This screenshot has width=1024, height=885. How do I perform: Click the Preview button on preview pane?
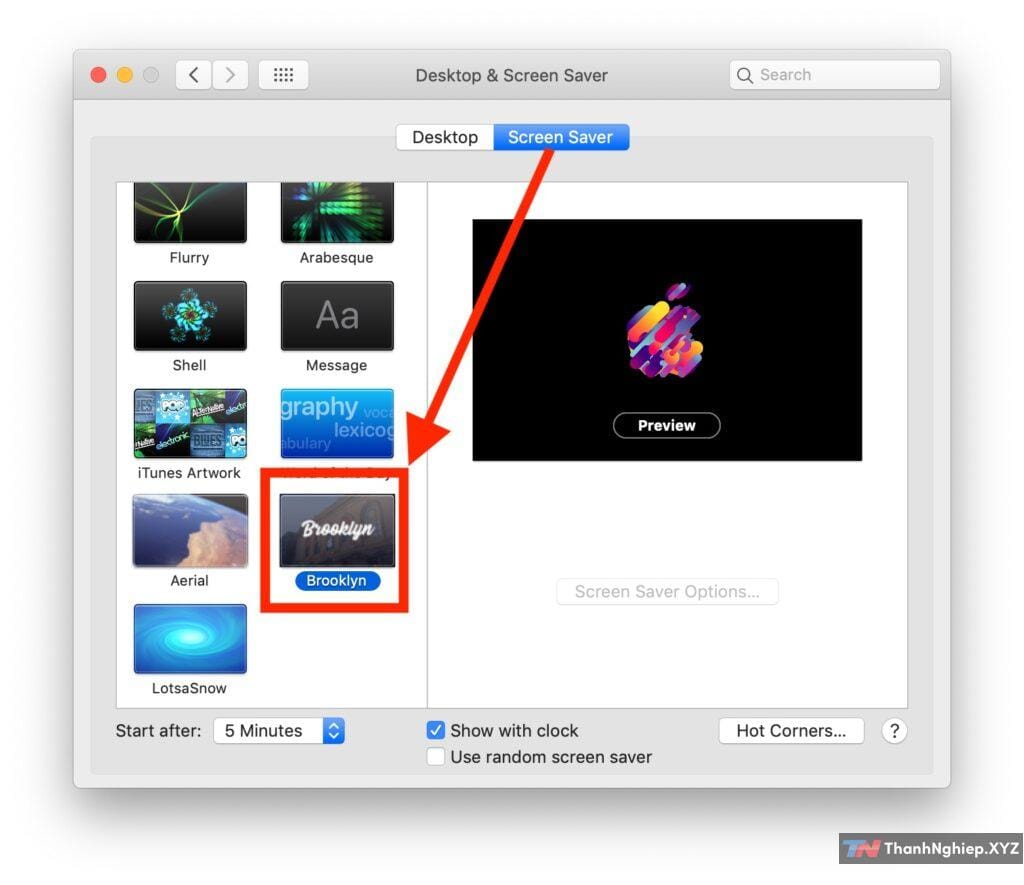pyautogui.click(x=667, y=425)
